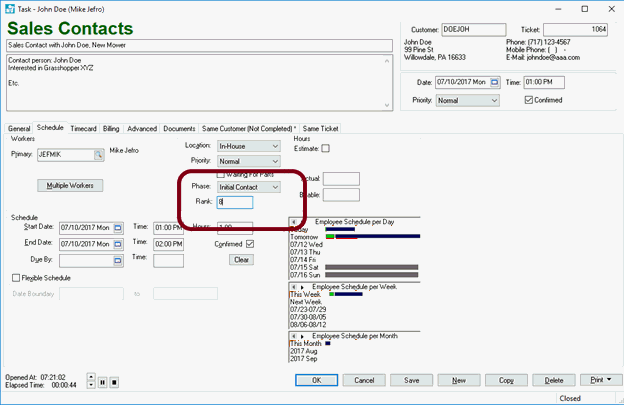Open the Due By calendar picker
This screenshot has width=624, height=405.
[x=116, y=260]
